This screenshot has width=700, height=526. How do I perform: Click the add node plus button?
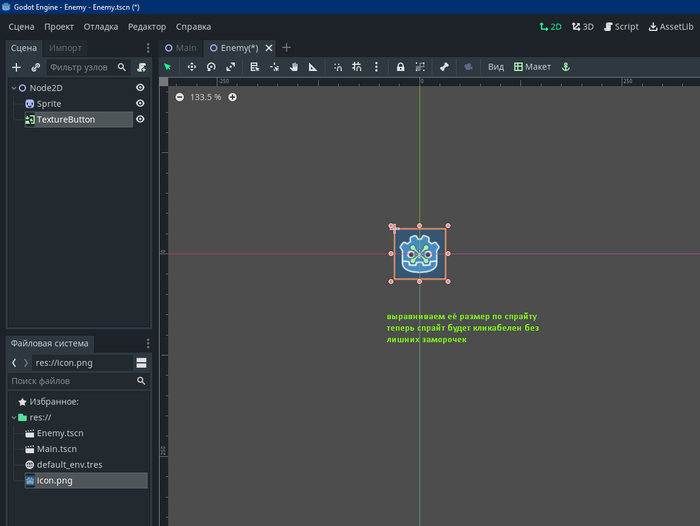pyautogui.click(x=16, y=67)
